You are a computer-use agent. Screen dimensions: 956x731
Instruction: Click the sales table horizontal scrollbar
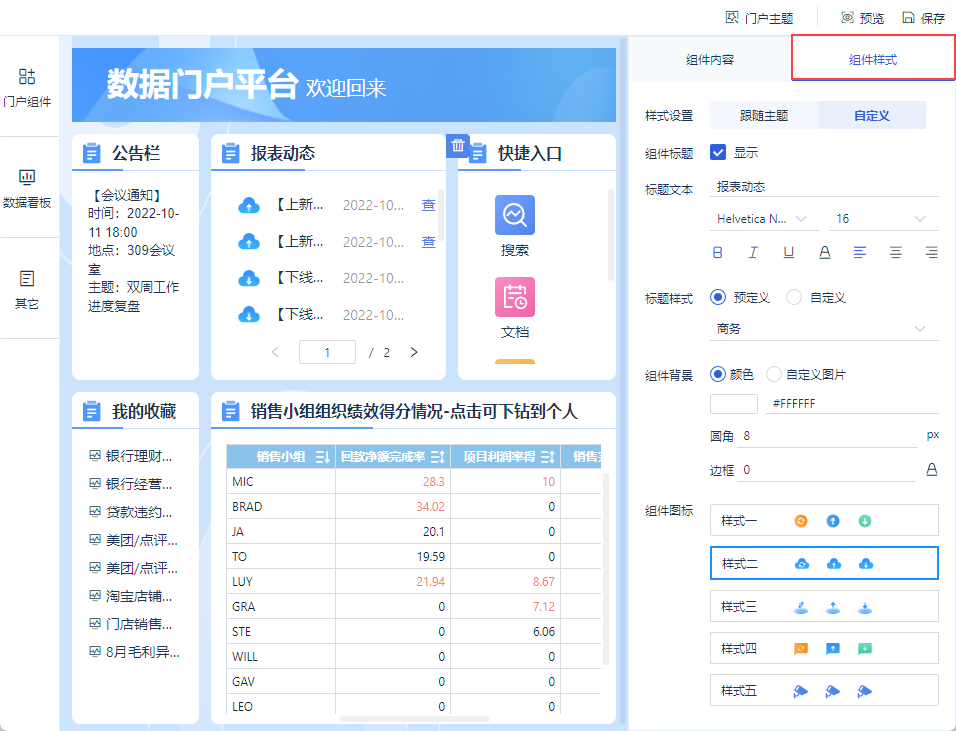(415, 719)
